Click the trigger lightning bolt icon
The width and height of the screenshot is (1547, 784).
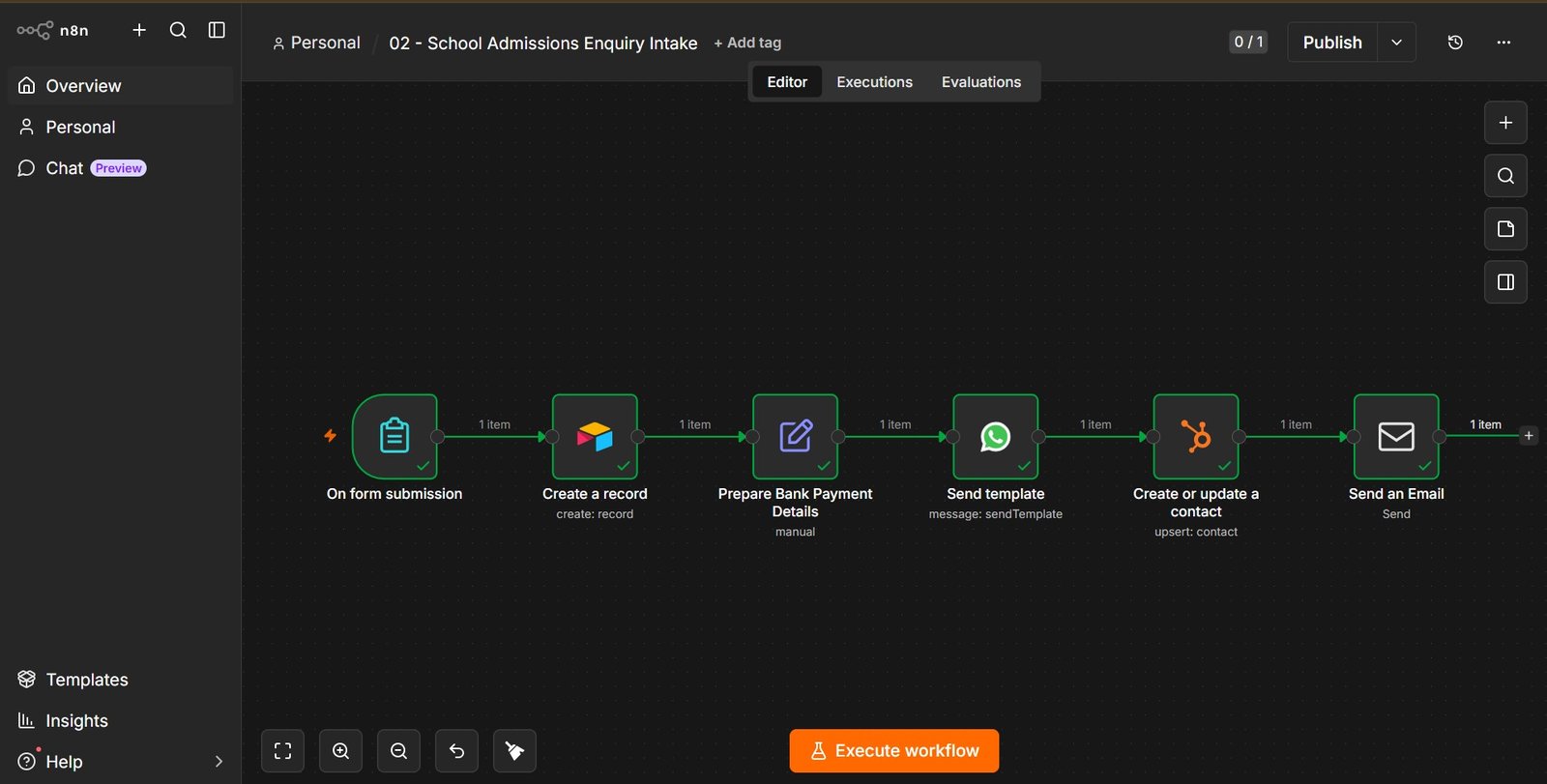point(330,436)
